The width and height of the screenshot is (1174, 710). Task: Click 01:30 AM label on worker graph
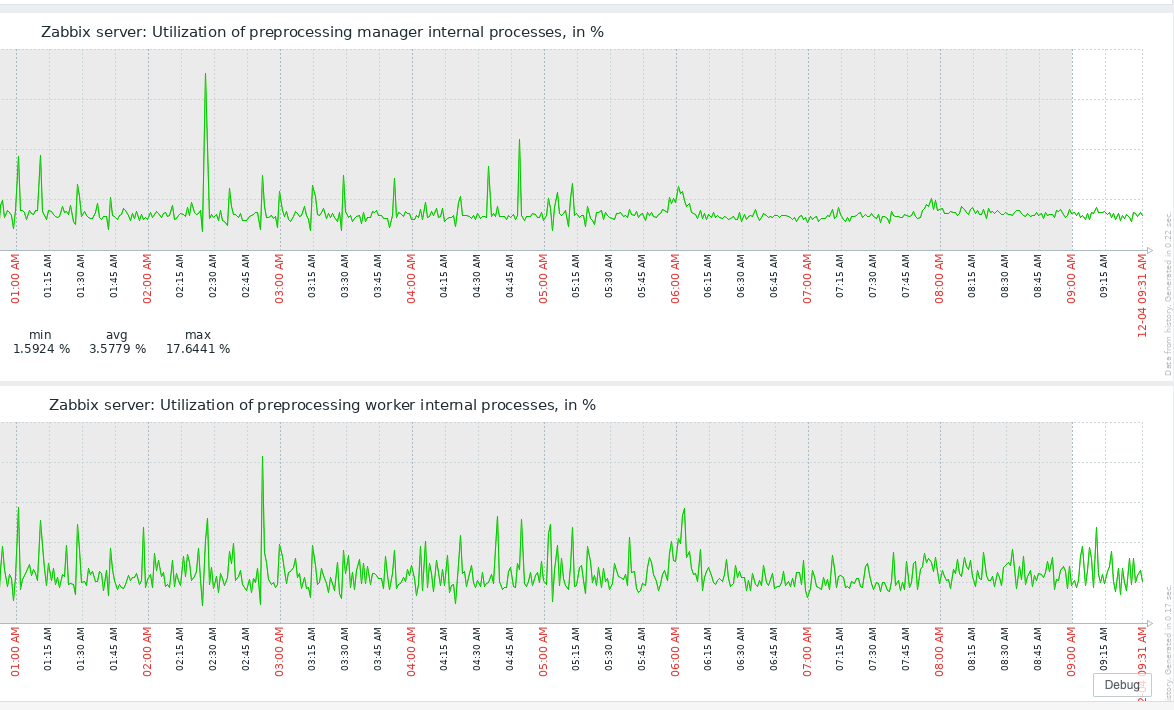coord(81,649)
